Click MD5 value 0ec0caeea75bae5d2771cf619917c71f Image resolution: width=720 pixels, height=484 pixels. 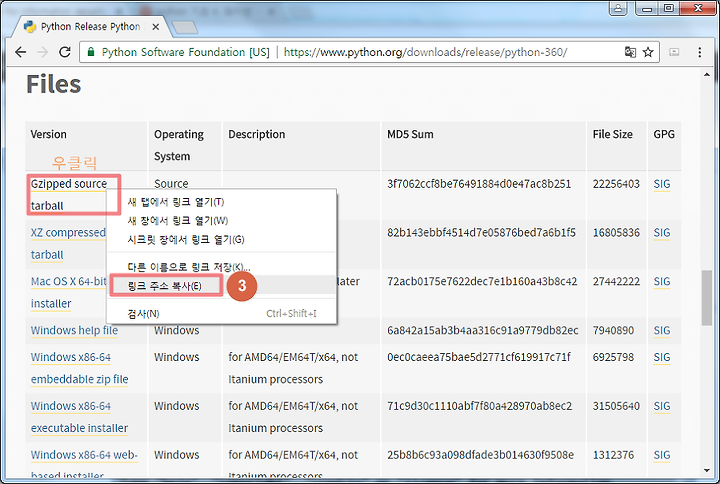479,357
